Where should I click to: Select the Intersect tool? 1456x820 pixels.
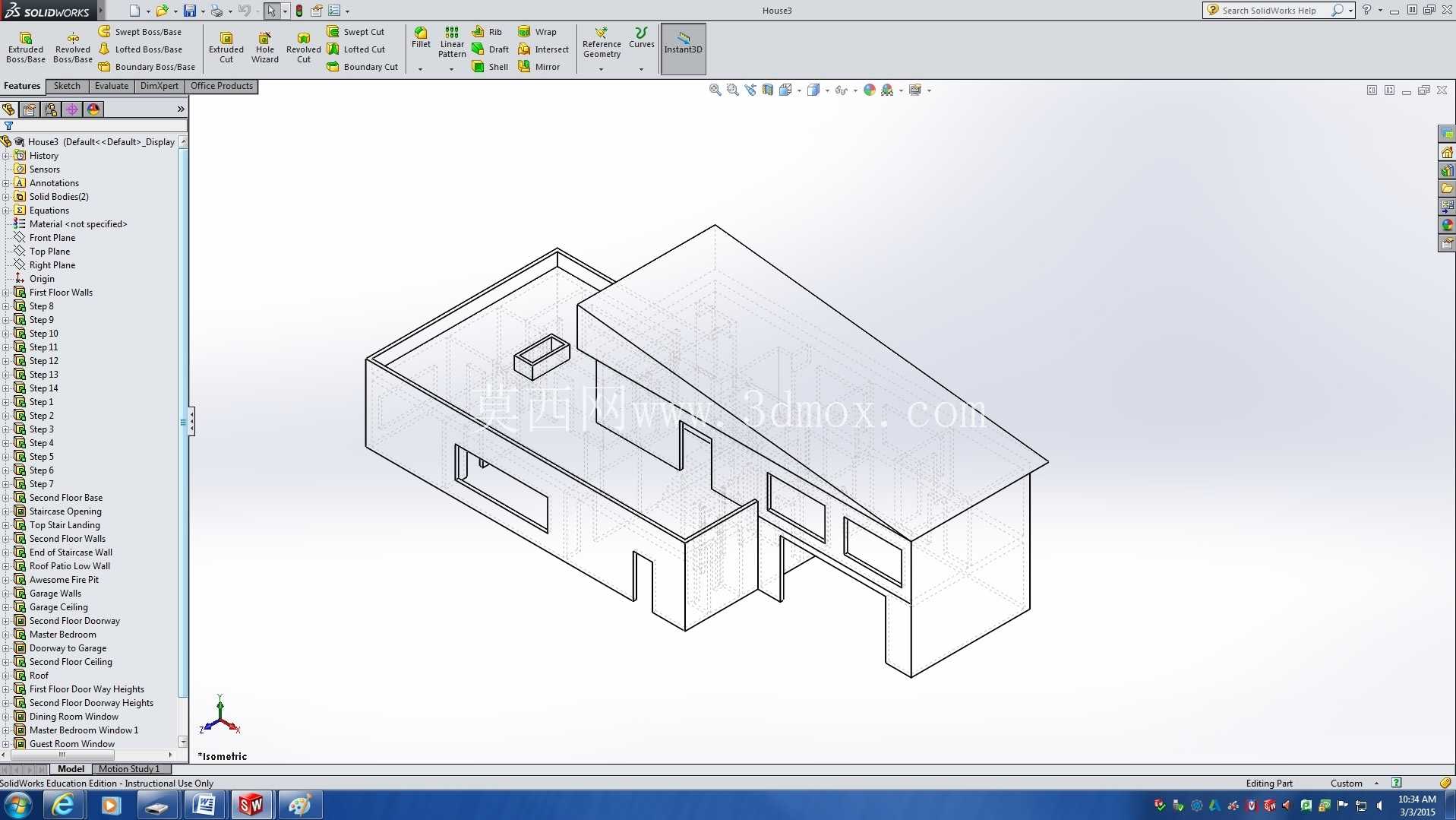click(x=543, y=49)
